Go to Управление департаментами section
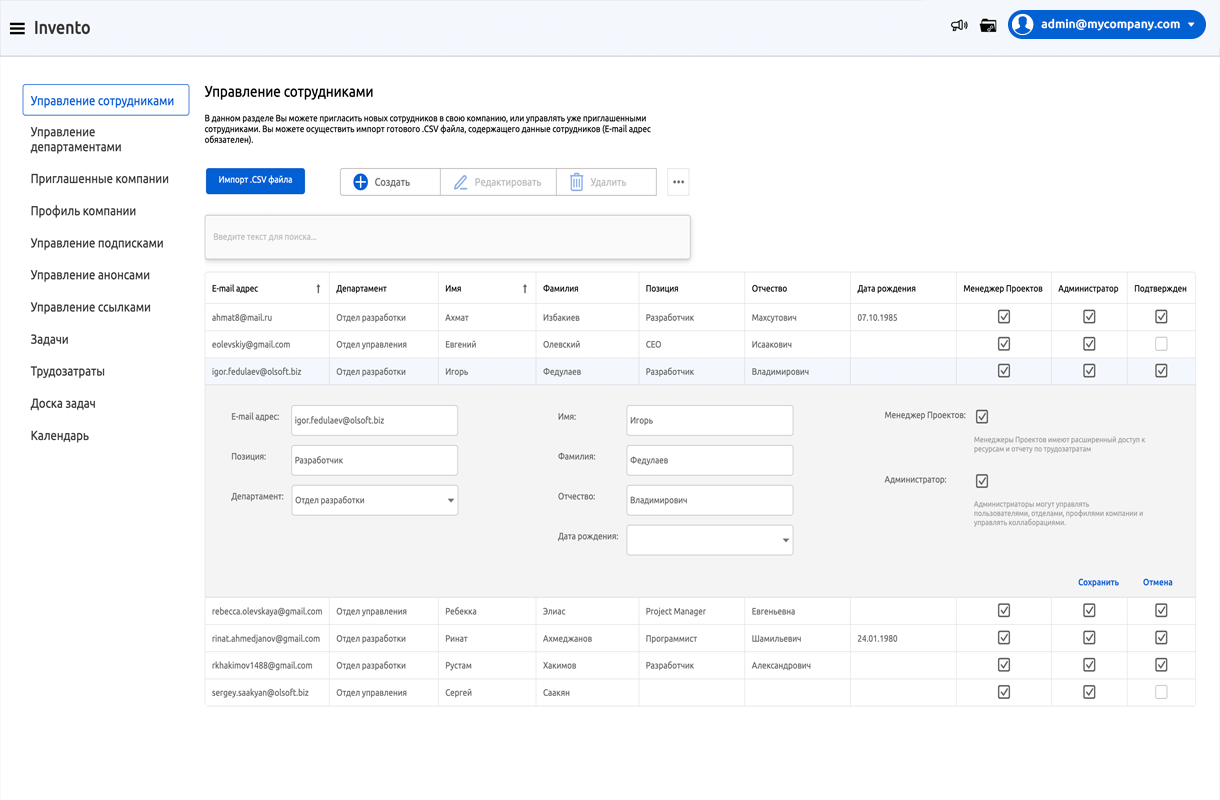Screen dimensions: 1220x800 point(76,139)
